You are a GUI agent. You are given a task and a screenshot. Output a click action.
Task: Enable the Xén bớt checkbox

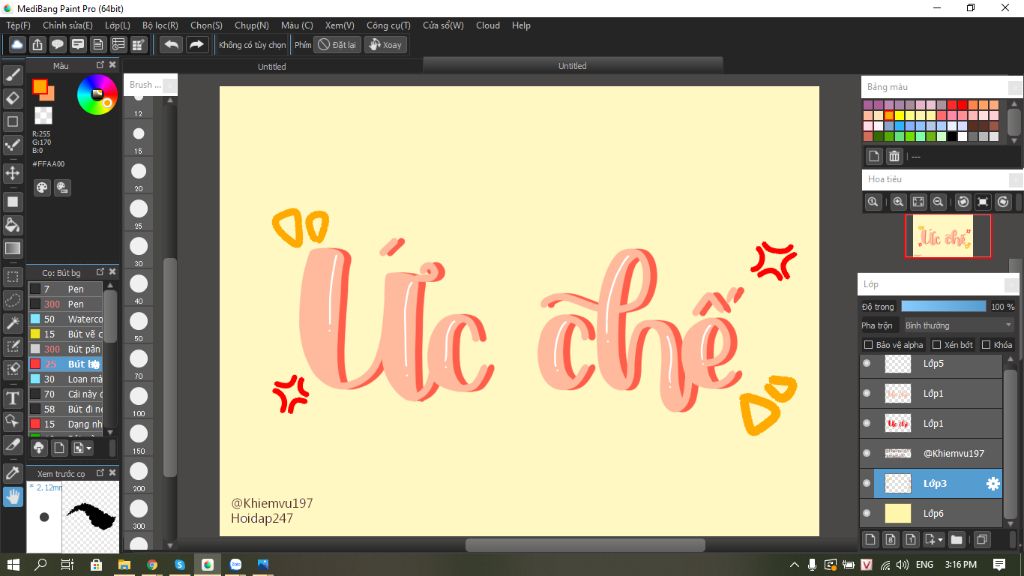[936, 344]
